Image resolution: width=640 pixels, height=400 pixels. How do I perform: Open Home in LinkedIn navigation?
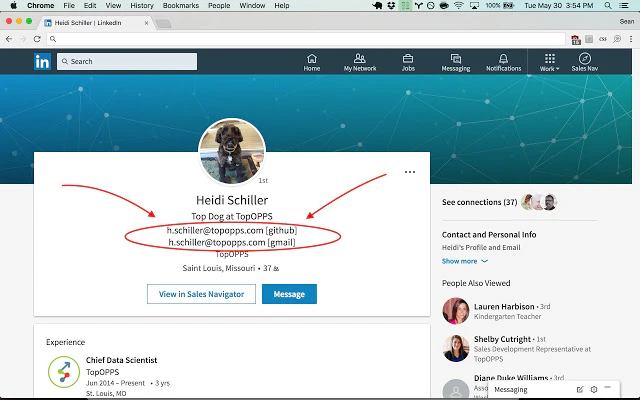[312, 62]
